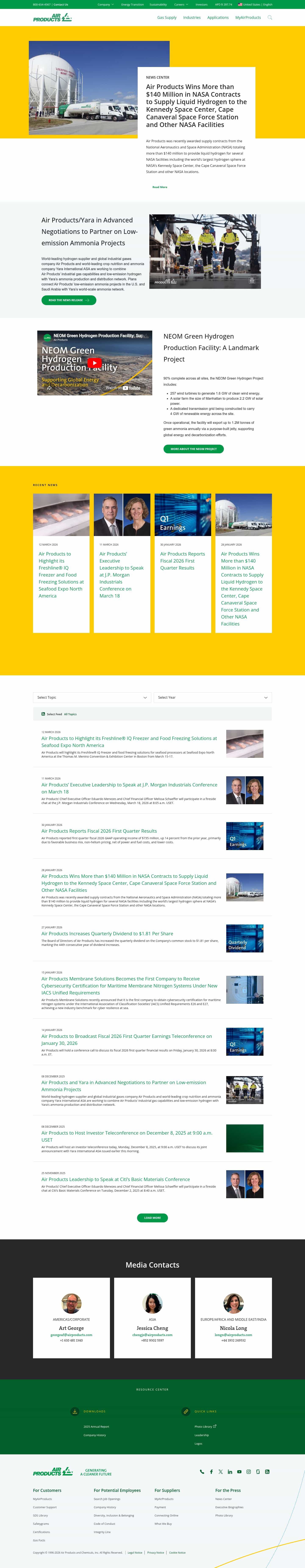Click the Air Products logo in header
The width and height of the screenshot is (305, 1568).
coord(52,18)
